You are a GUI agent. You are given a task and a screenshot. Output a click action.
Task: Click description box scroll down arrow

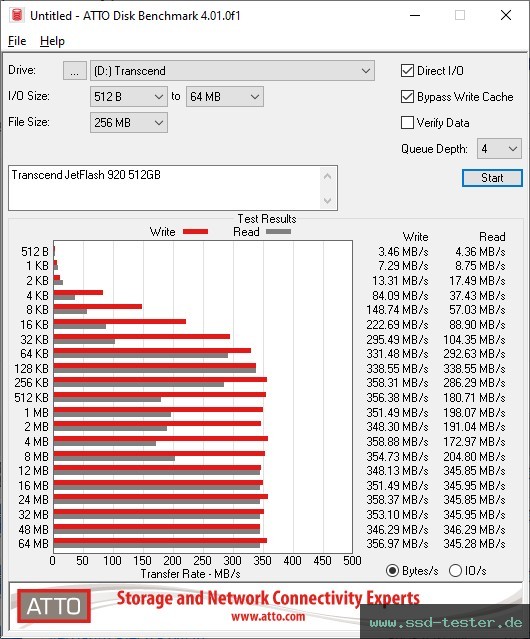(328, 201)
